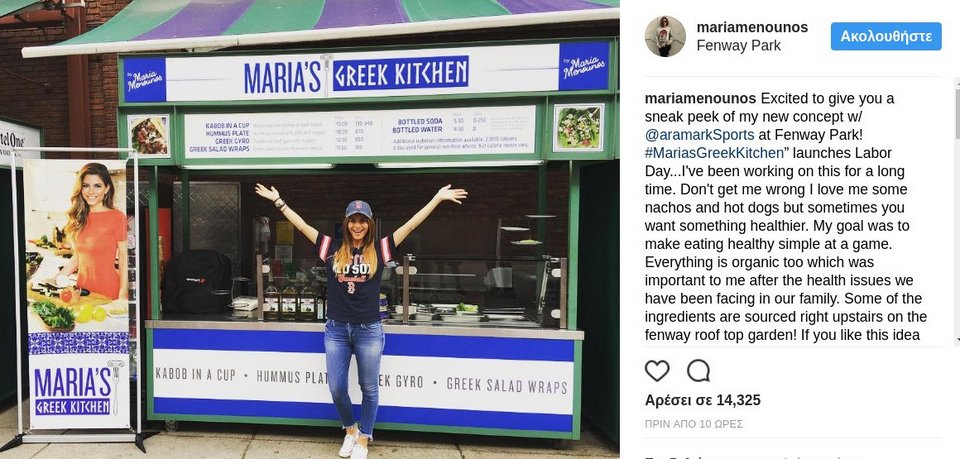Click the Greek Salad Wraps text on counter

coord(507,385)
